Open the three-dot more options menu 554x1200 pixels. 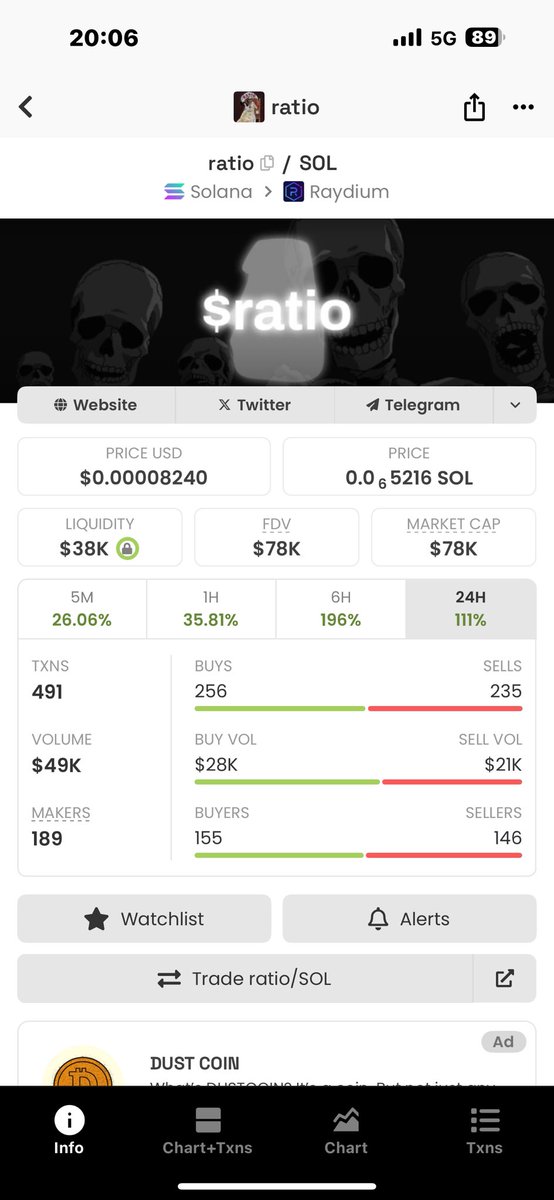coord(523,107)
